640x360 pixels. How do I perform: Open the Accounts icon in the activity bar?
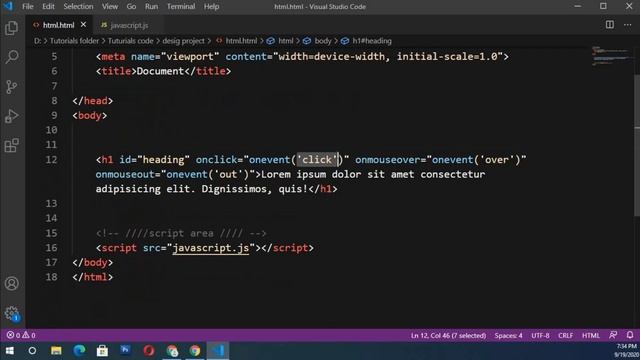pos(11,283)
